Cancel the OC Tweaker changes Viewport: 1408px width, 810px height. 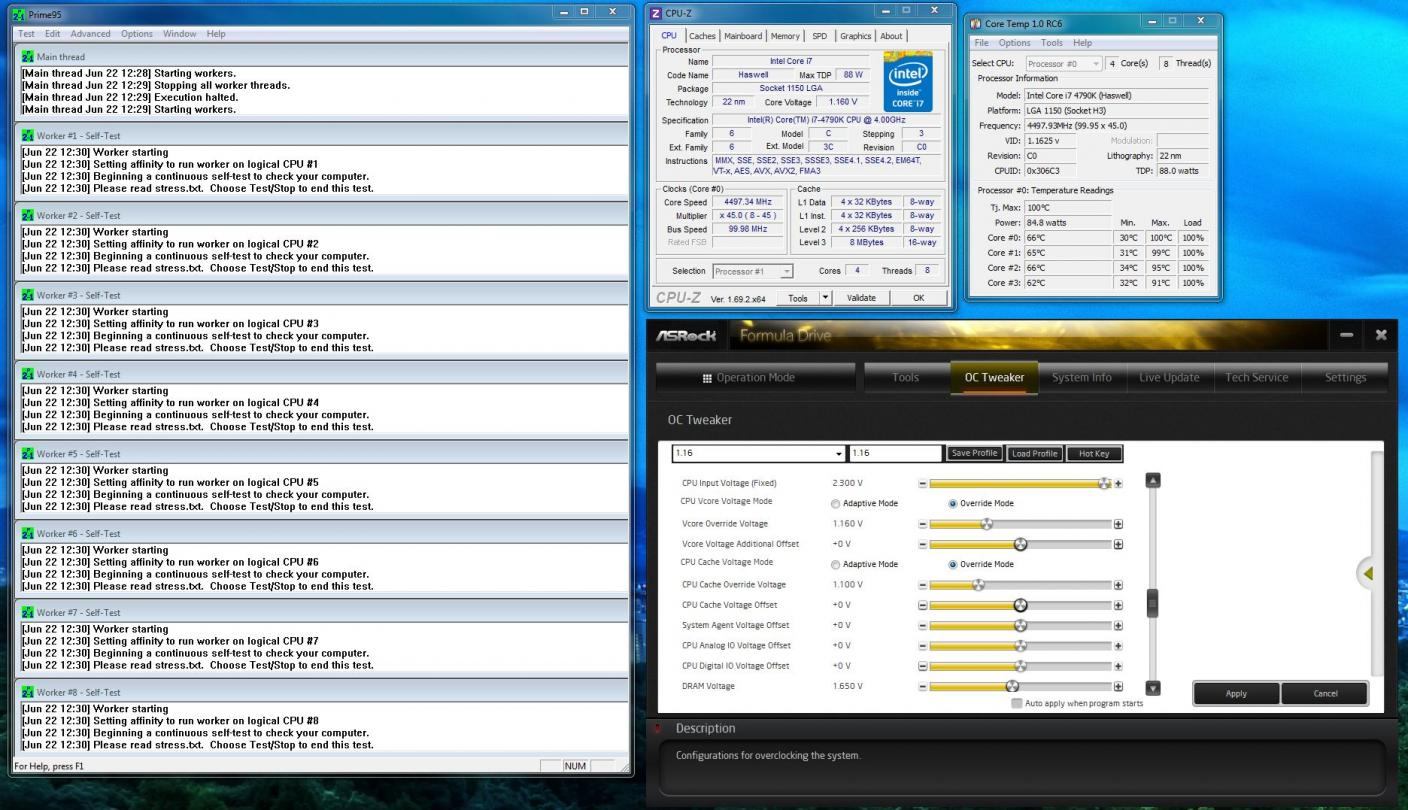[1325, 693]
